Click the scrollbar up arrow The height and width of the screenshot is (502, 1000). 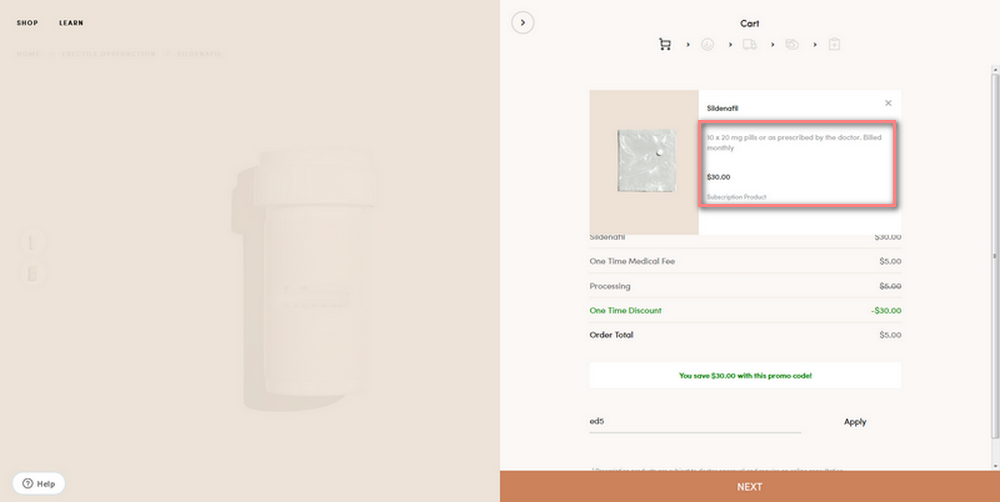coord(995,68)
